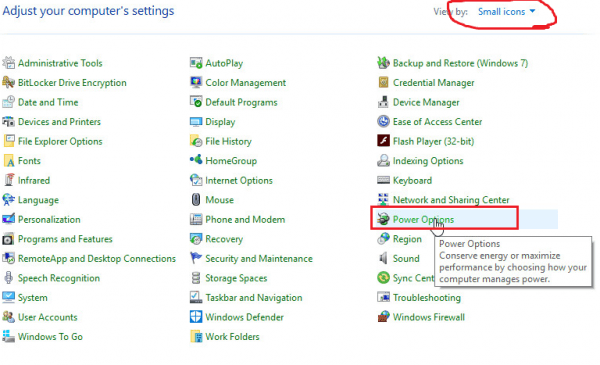
Task: Open the Work Folders link
Action: pos(232,337)
